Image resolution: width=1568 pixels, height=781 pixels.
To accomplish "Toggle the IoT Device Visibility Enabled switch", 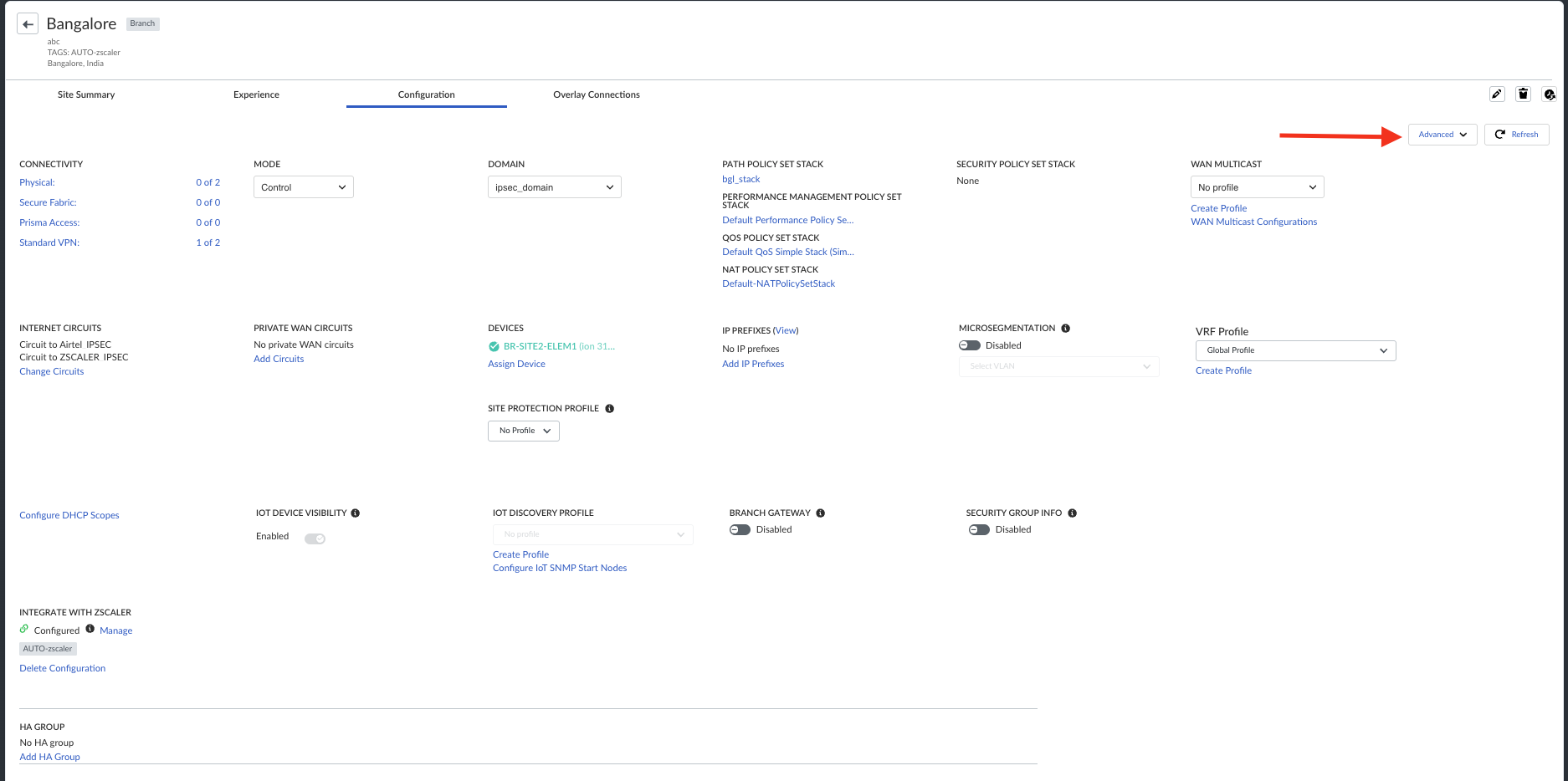I will [315, 539].
